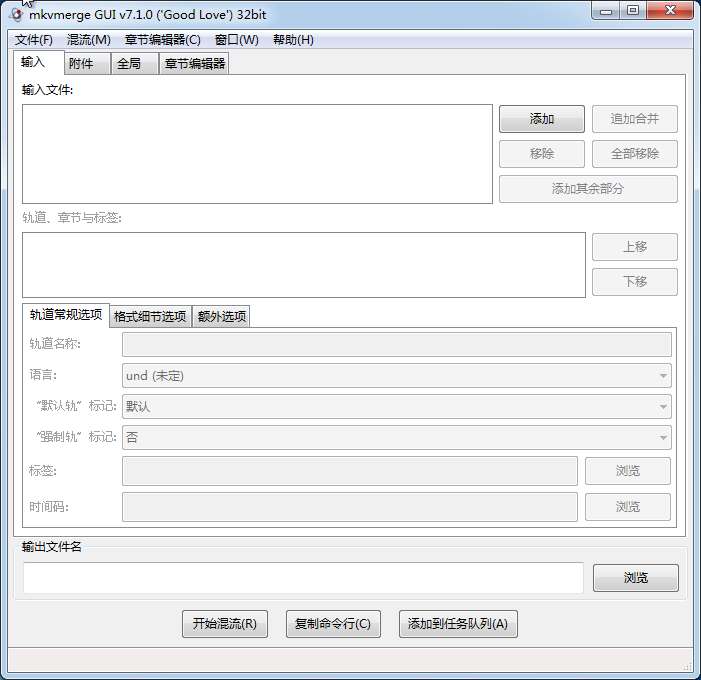This screenshot has height=680, width=701.
Task: Click the 输出文件名 text field
Action: (x=304, y=578)
